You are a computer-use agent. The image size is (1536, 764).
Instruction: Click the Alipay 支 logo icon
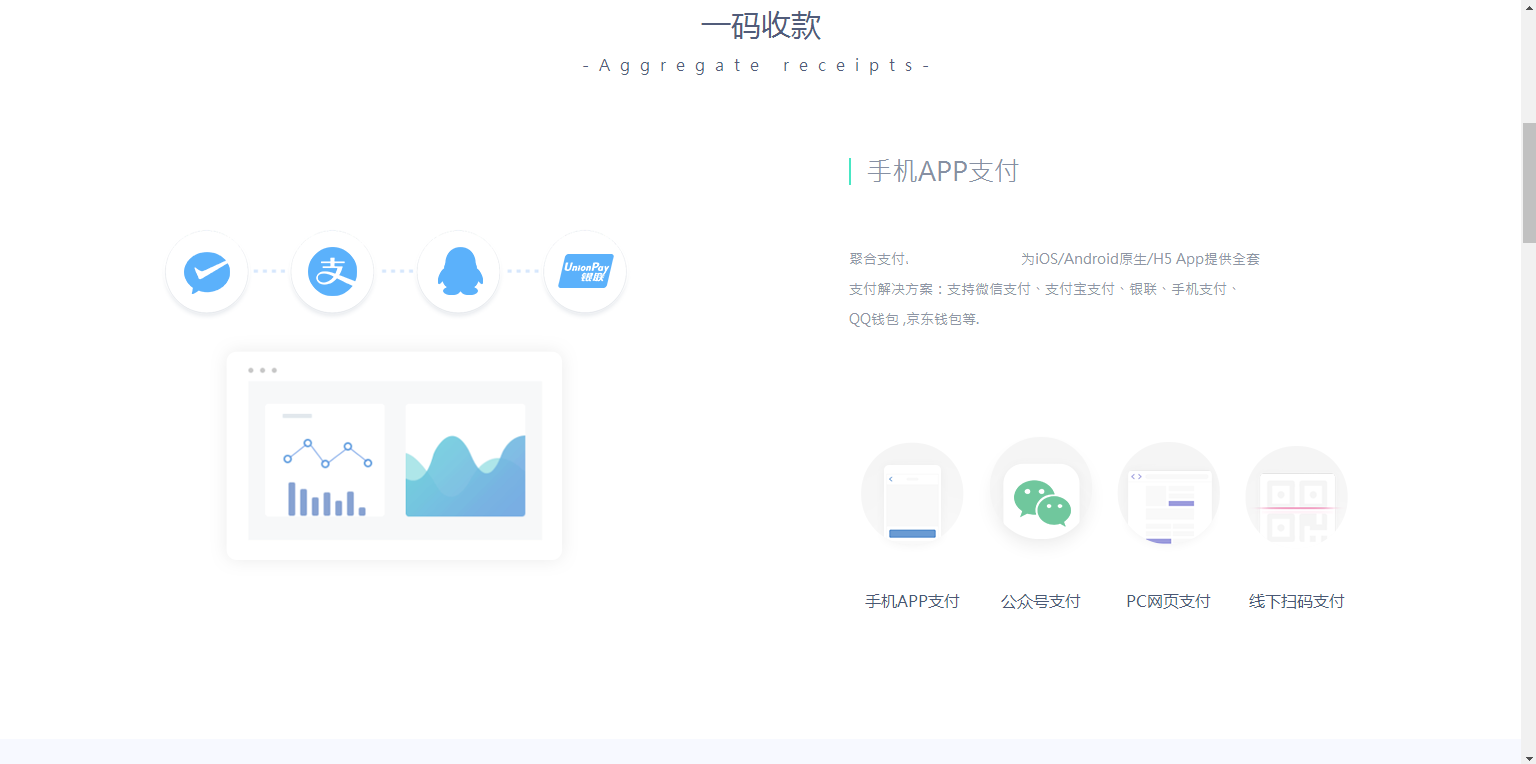tap(332, 272)
